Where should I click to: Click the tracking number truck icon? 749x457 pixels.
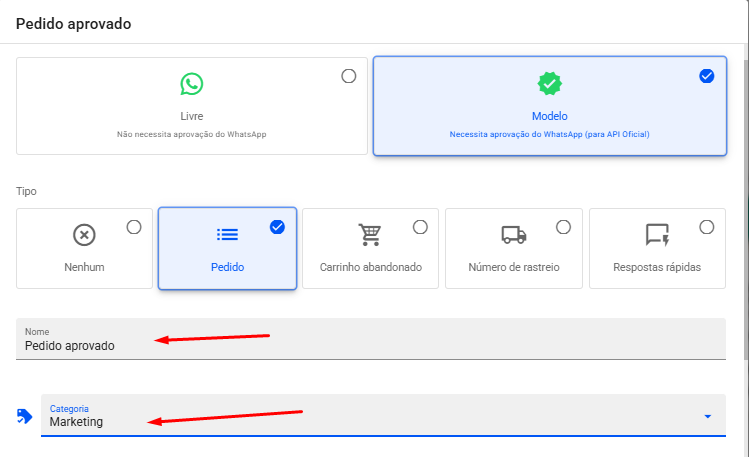(513, 235)
